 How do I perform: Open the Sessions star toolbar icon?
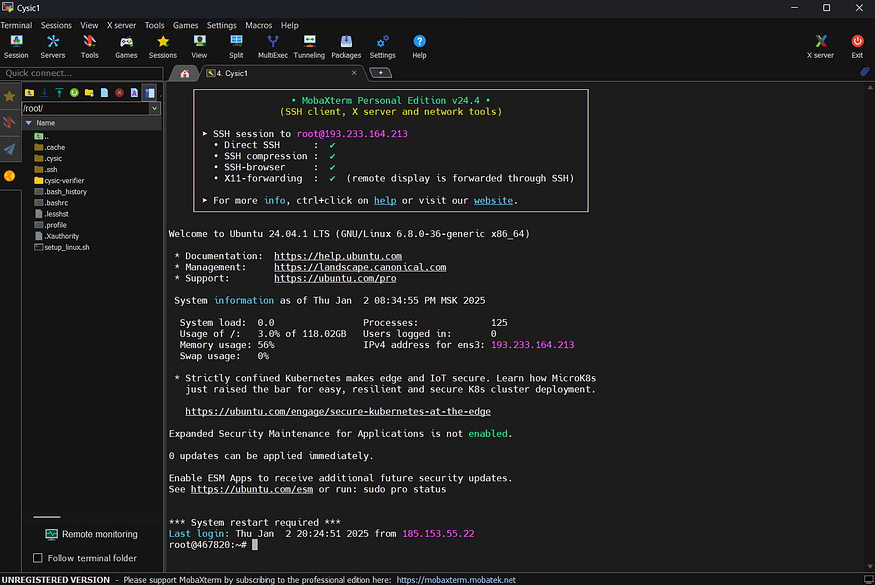click(x=162, y=46)
